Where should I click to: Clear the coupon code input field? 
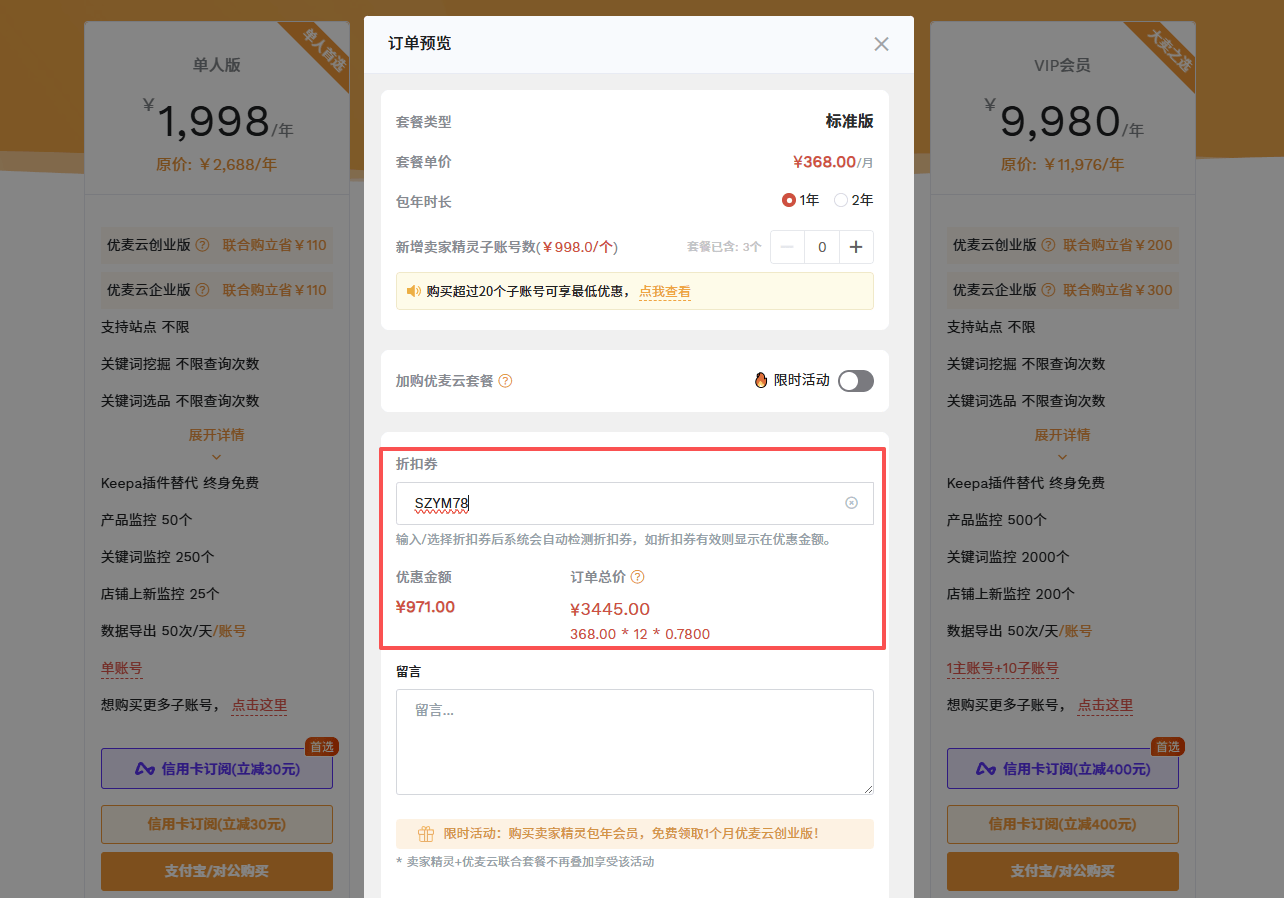point(851,503)
